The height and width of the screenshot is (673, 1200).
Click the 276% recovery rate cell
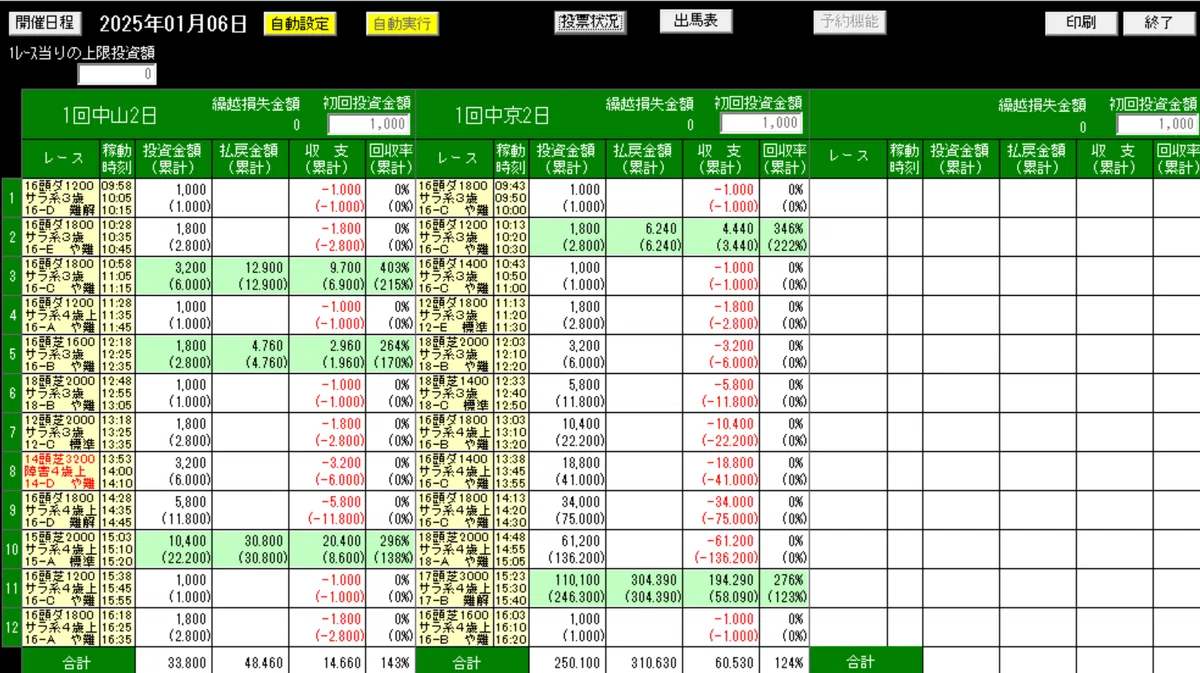click(x=784, y=588)
